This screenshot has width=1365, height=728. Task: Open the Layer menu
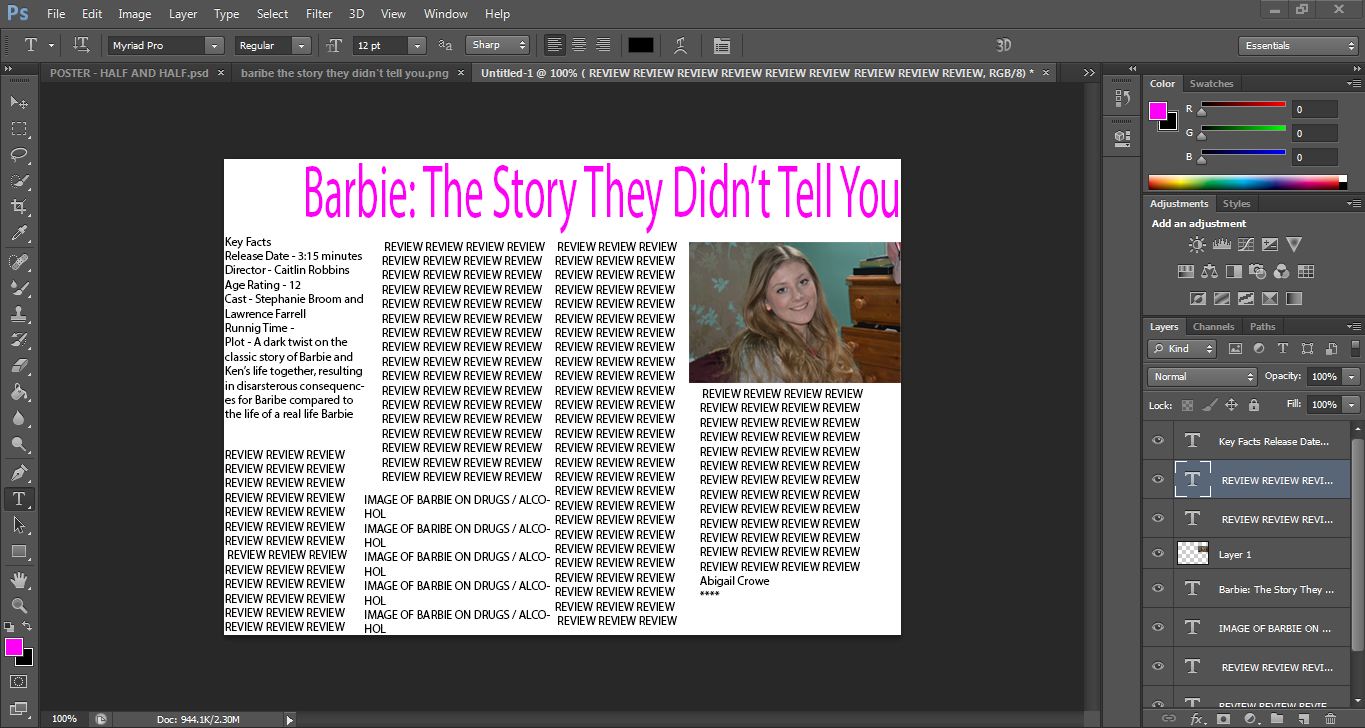click(183, 14)
